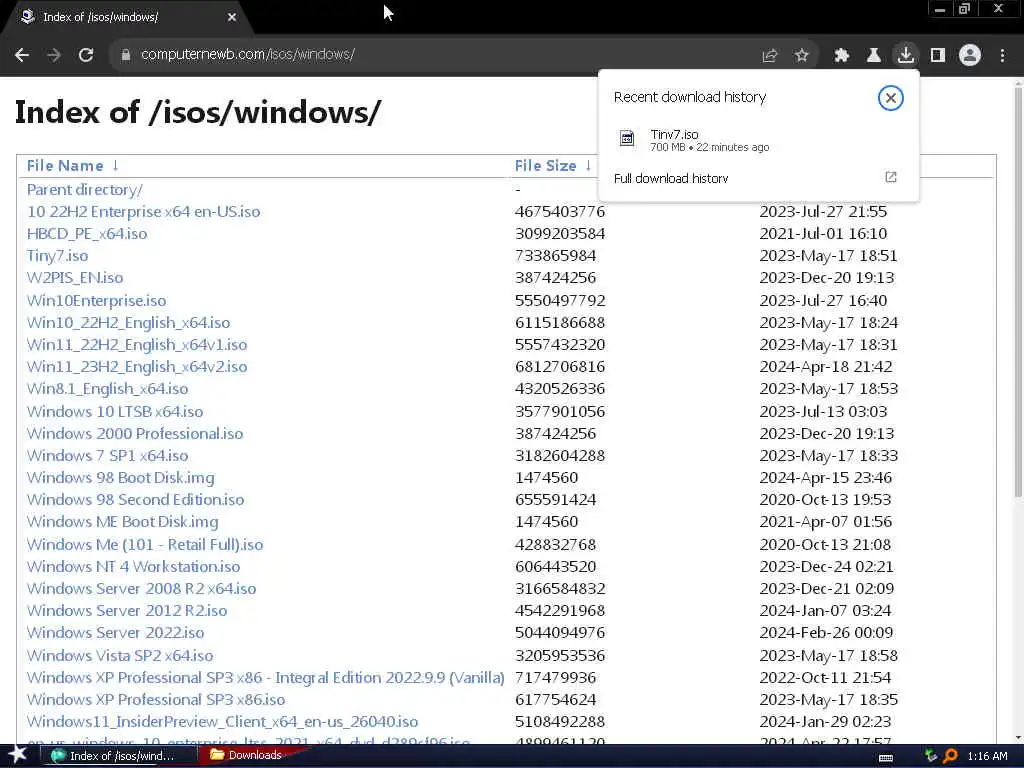Download Win10_22H2_English_x64.iso
The height and width of the screenshot is (768, 1024).
[128, 323]
